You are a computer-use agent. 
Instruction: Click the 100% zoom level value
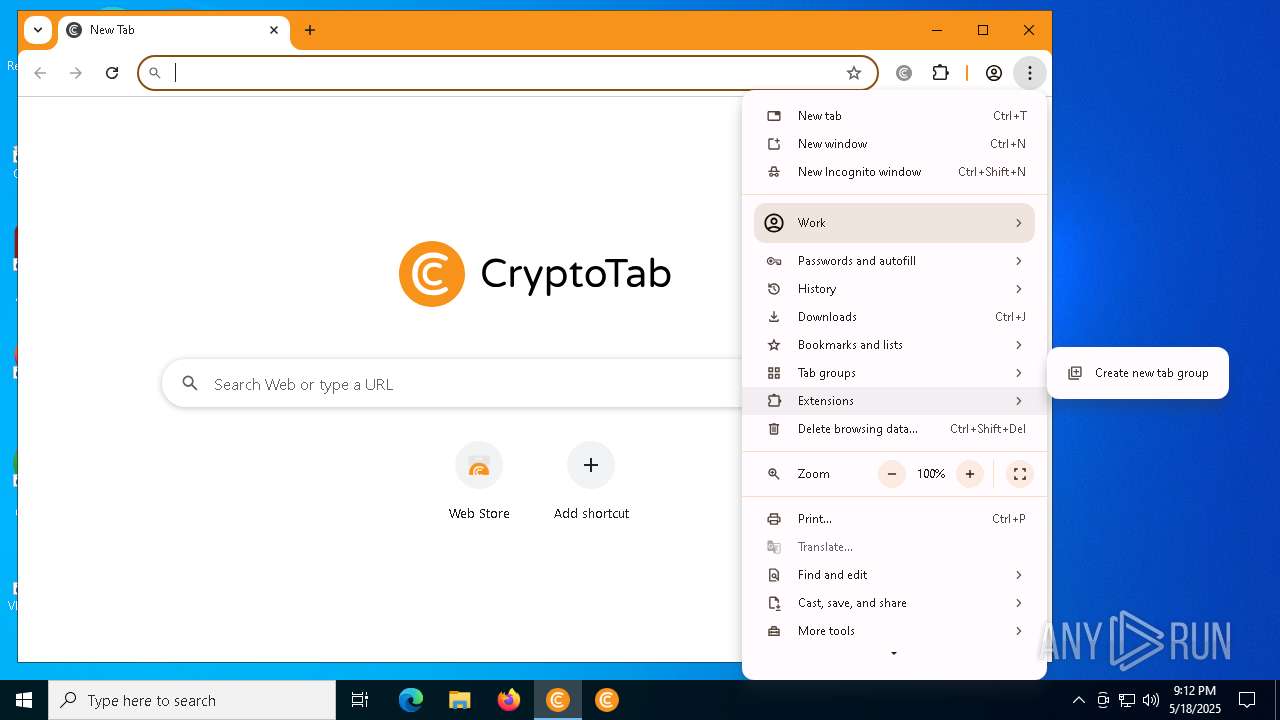point(930,474)
